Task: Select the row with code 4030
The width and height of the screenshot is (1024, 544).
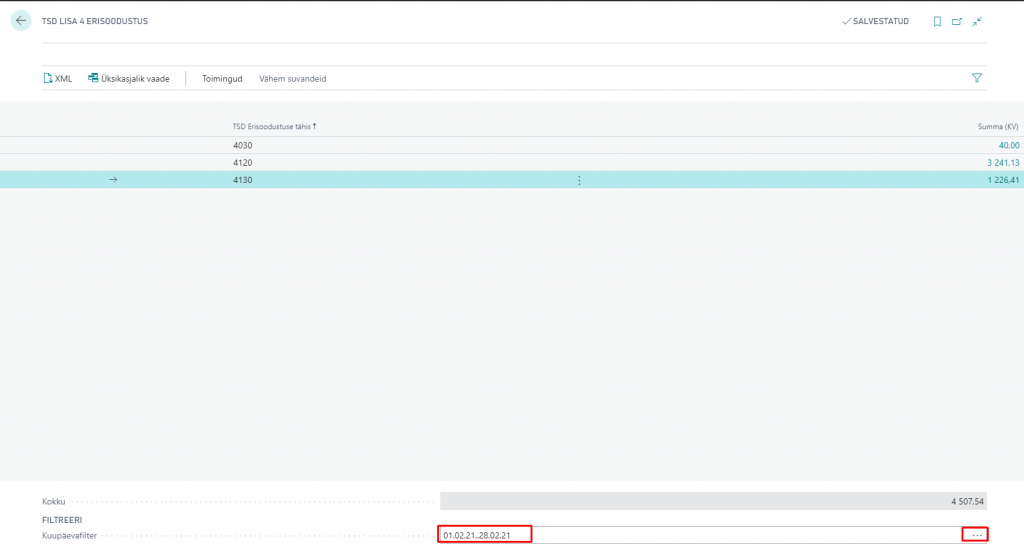Action: click(x=243, y=145)
